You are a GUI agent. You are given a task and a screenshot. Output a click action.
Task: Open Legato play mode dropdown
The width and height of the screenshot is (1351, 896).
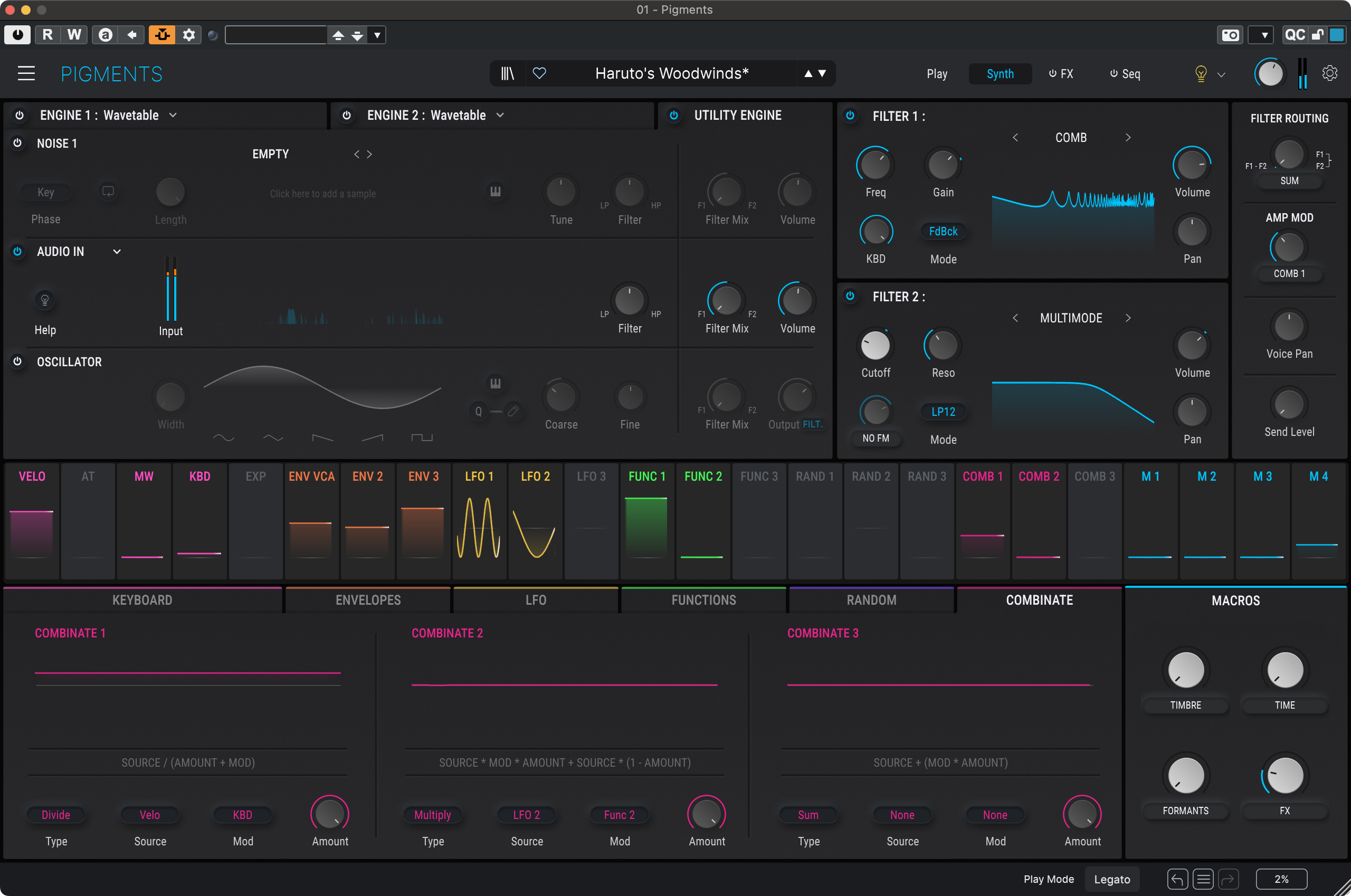1111,879
